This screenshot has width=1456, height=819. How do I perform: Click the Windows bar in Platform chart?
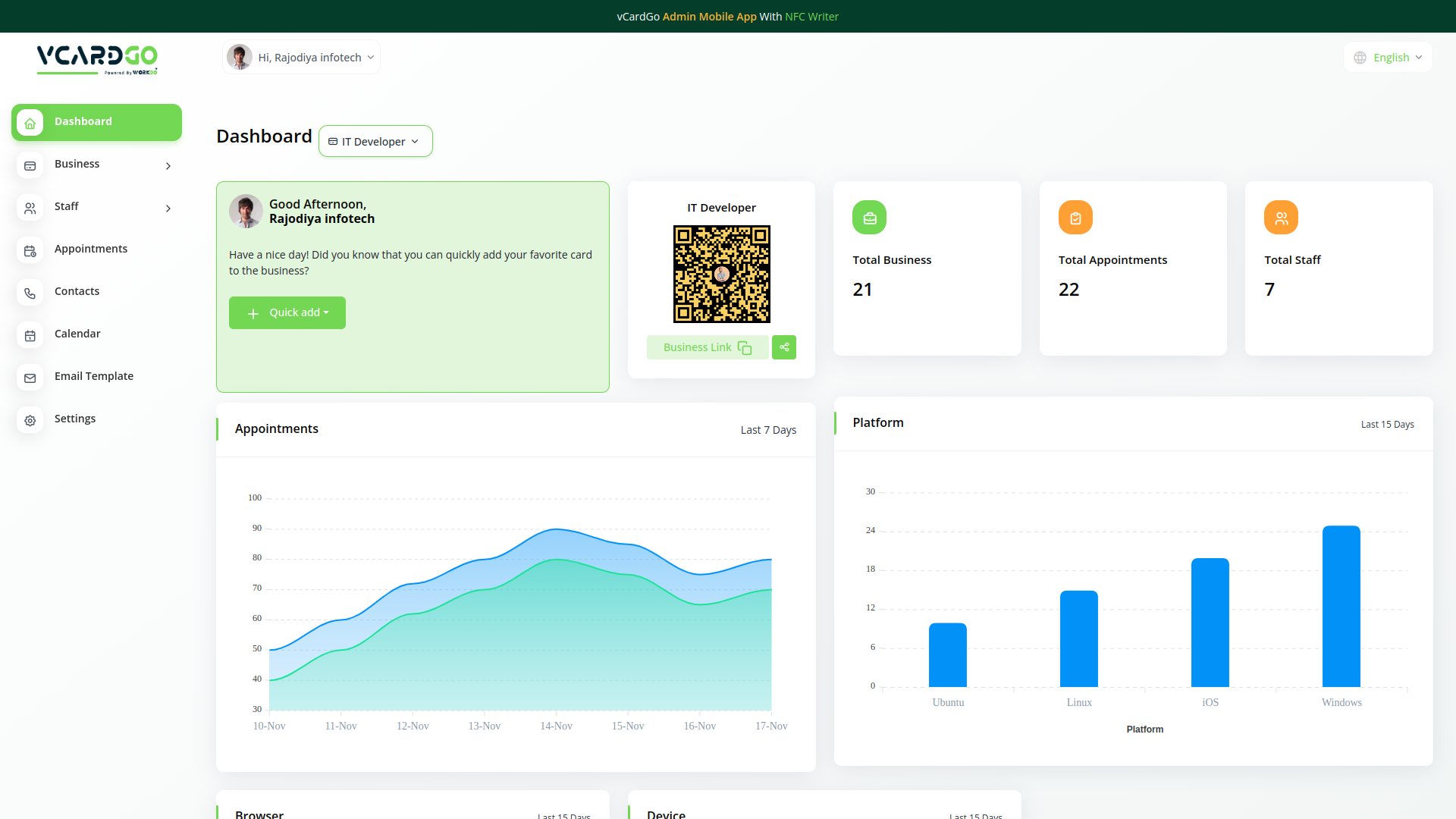[x=1341, y=606]
